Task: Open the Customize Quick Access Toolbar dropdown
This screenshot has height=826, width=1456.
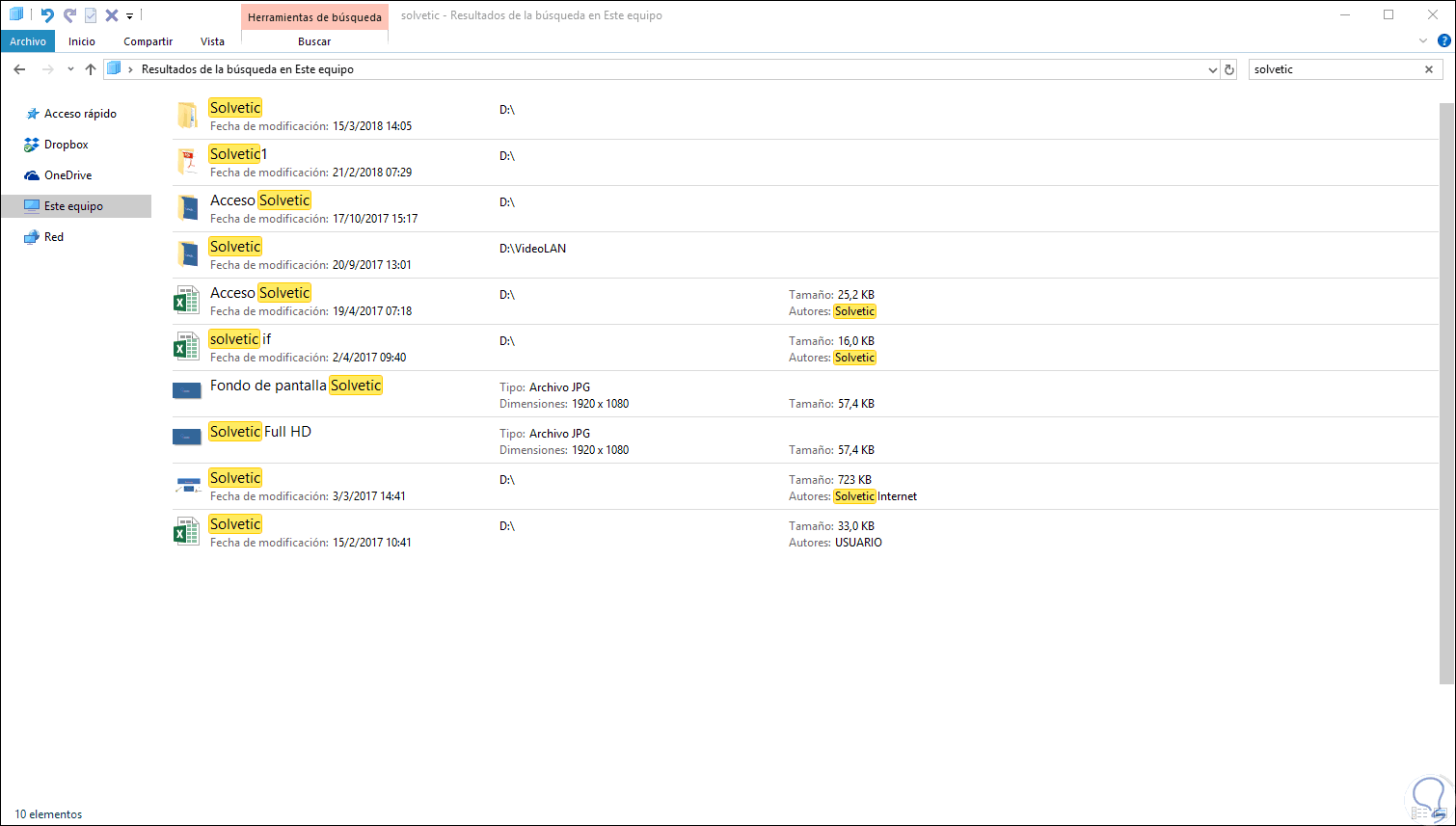Action: click(x=129, y=16)
